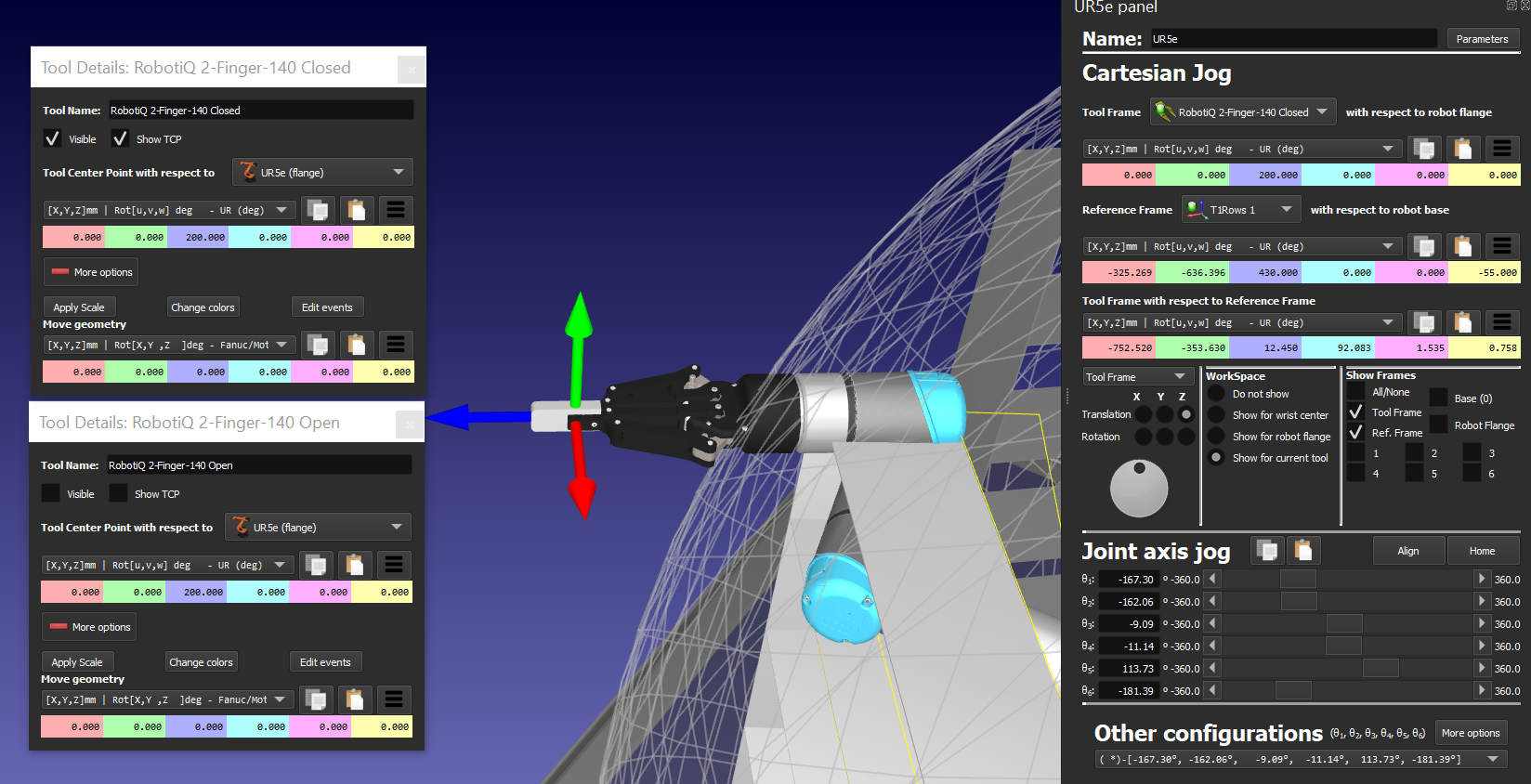The height and width of the screenshot is (784, 1531).
Task: Click copy icon next to Joint axis jog
Action: 1266,550
